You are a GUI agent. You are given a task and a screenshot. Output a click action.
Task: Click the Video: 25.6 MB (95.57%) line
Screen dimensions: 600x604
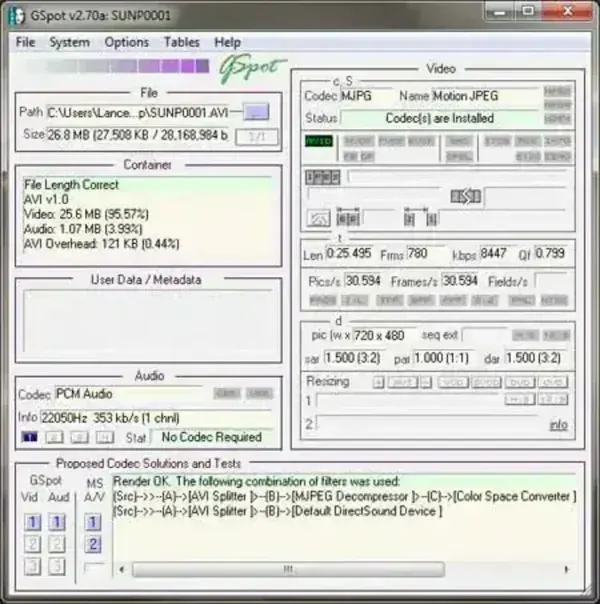[86, 214]
